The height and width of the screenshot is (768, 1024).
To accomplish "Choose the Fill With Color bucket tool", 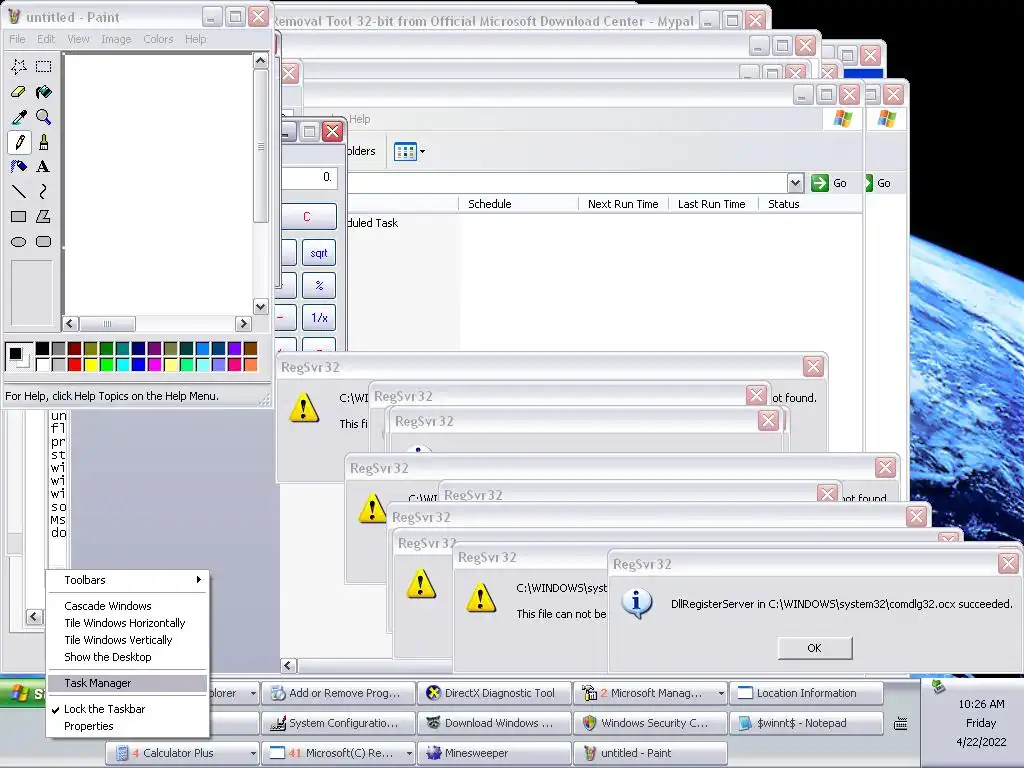I will tap(44, 91).
